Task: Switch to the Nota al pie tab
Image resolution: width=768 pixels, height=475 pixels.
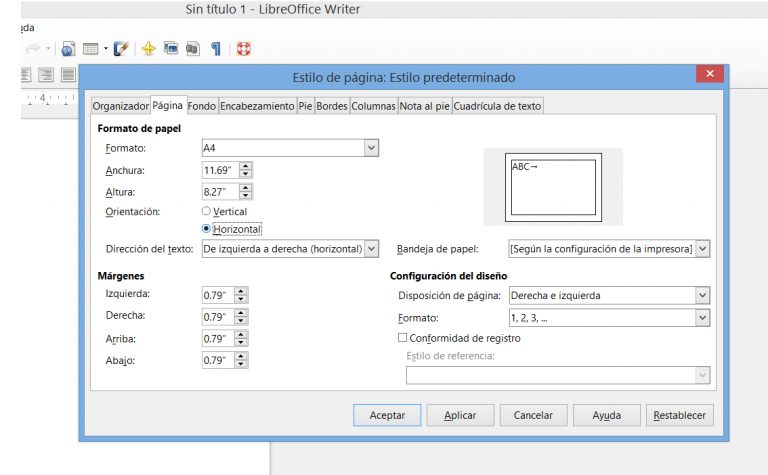Action: 424,106
